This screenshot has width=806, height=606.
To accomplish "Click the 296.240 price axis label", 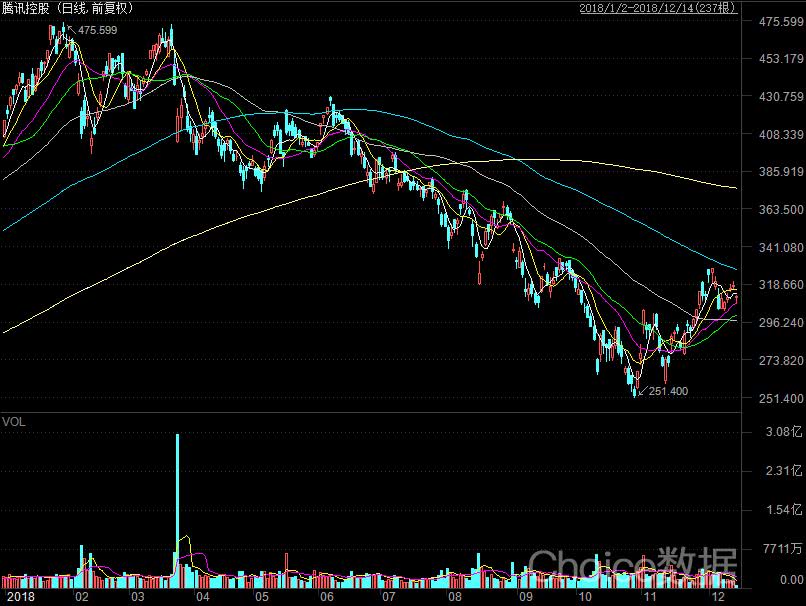I will [781, 322].
